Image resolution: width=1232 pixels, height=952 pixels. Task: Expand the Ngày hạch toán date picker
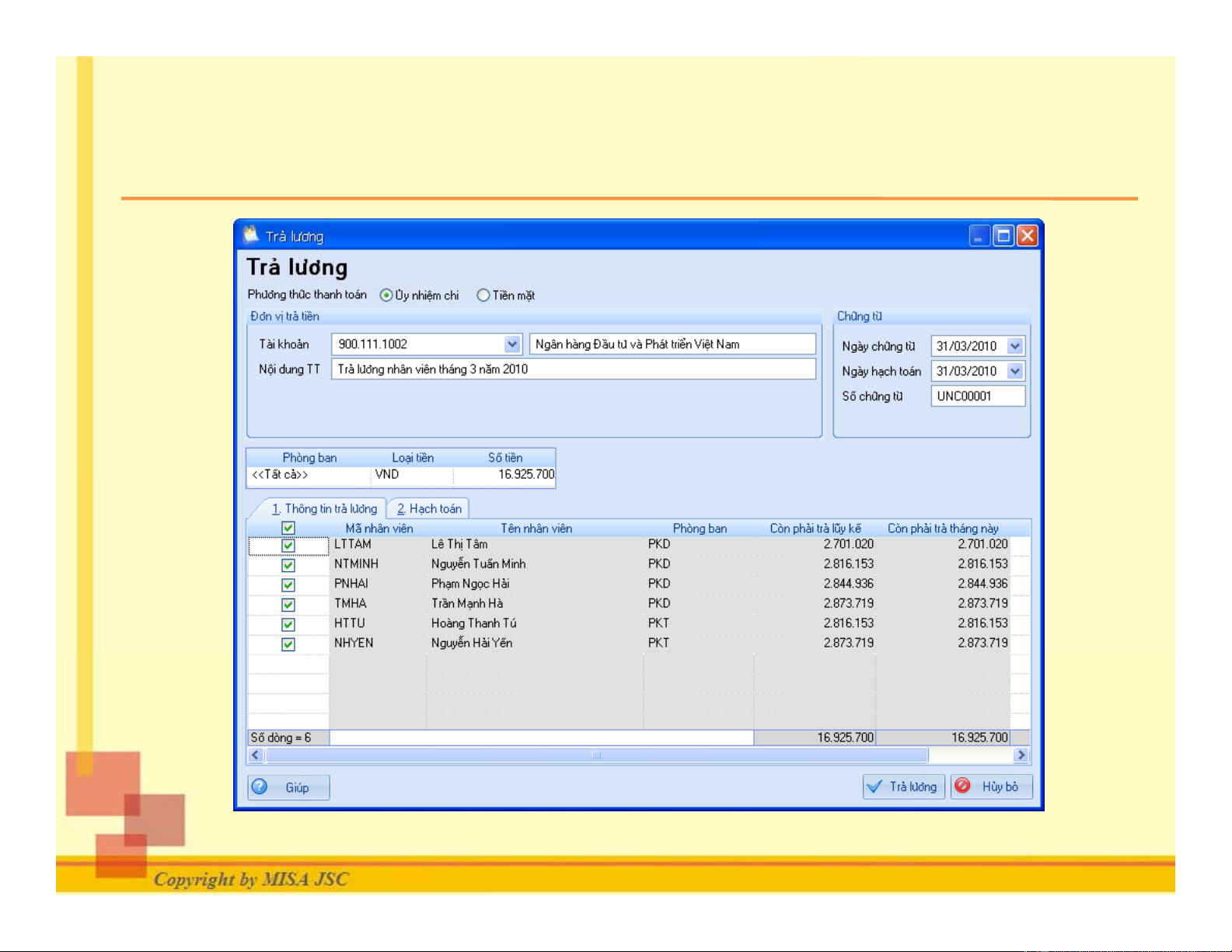(1015, 371)
